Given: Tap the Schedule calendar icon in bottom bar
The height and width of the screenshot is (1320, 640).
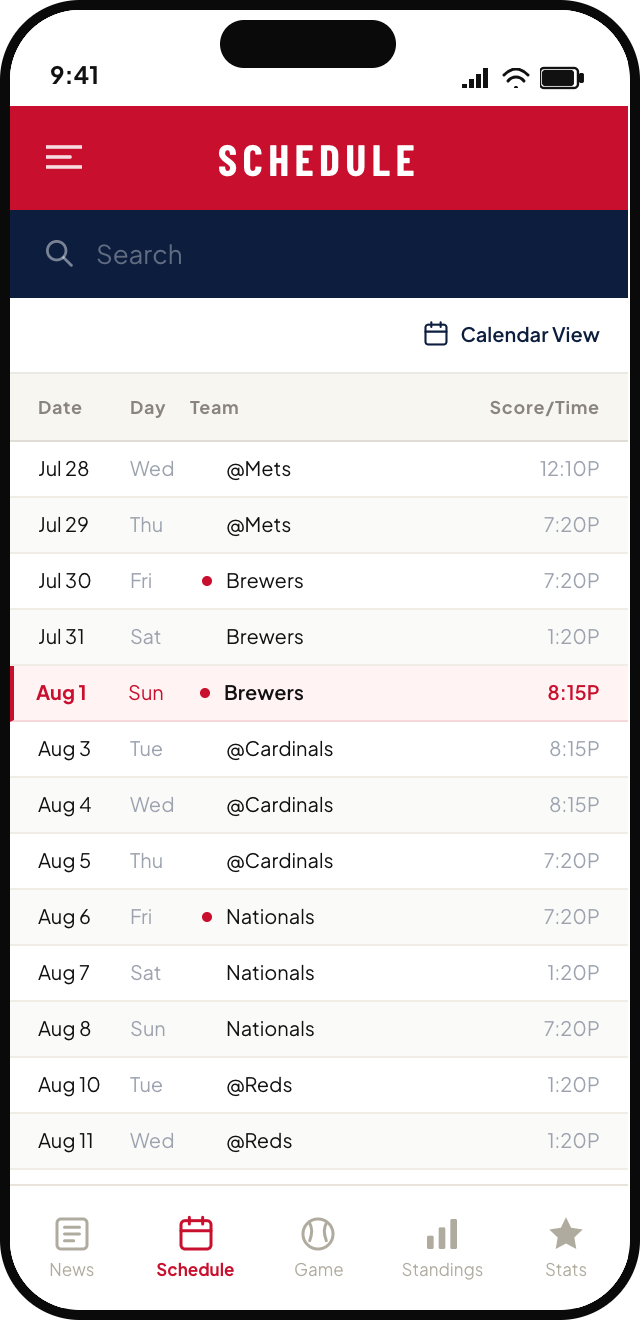Looking at the screenshot, I should (196, 1234).
